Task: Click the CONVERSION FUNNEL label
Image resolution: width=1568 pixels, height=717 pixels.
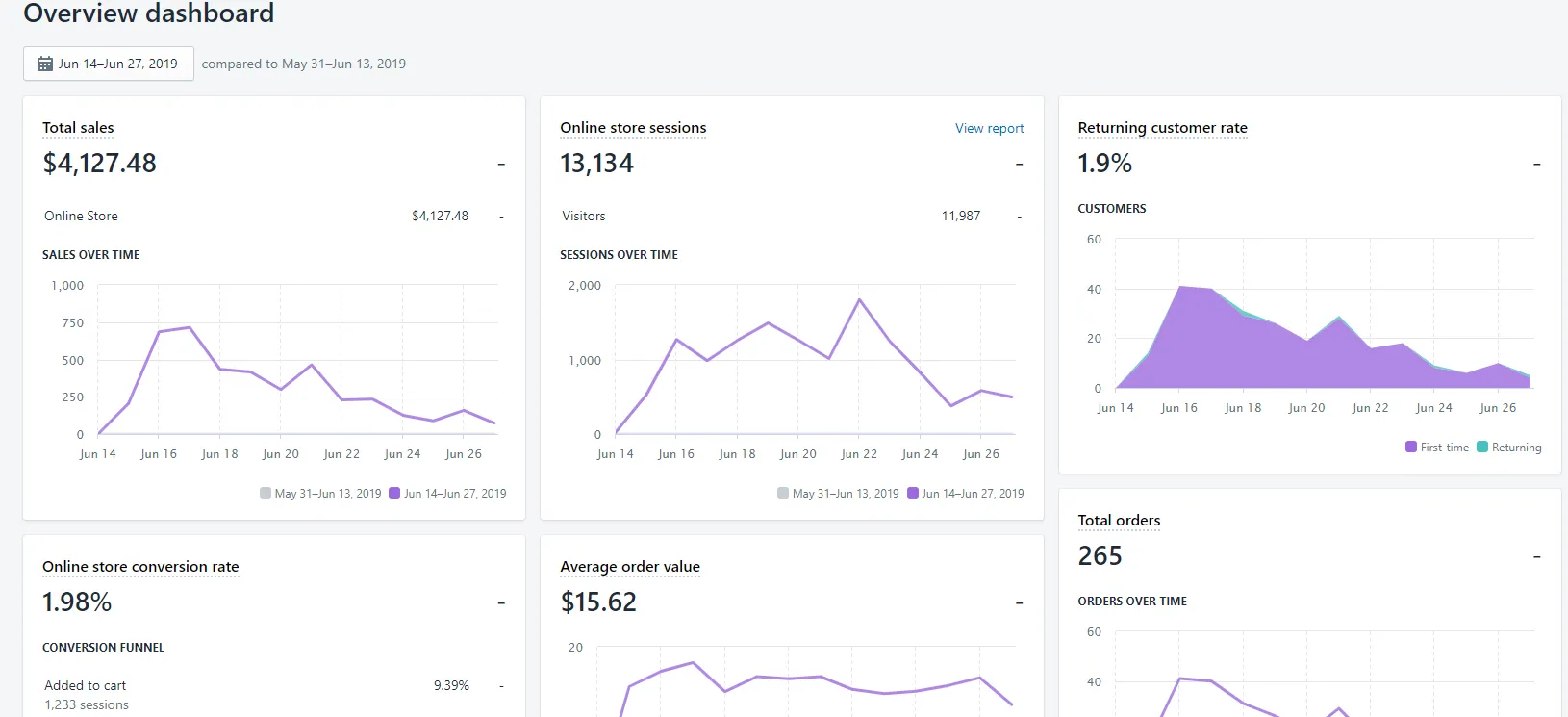Action: point(103,648)
